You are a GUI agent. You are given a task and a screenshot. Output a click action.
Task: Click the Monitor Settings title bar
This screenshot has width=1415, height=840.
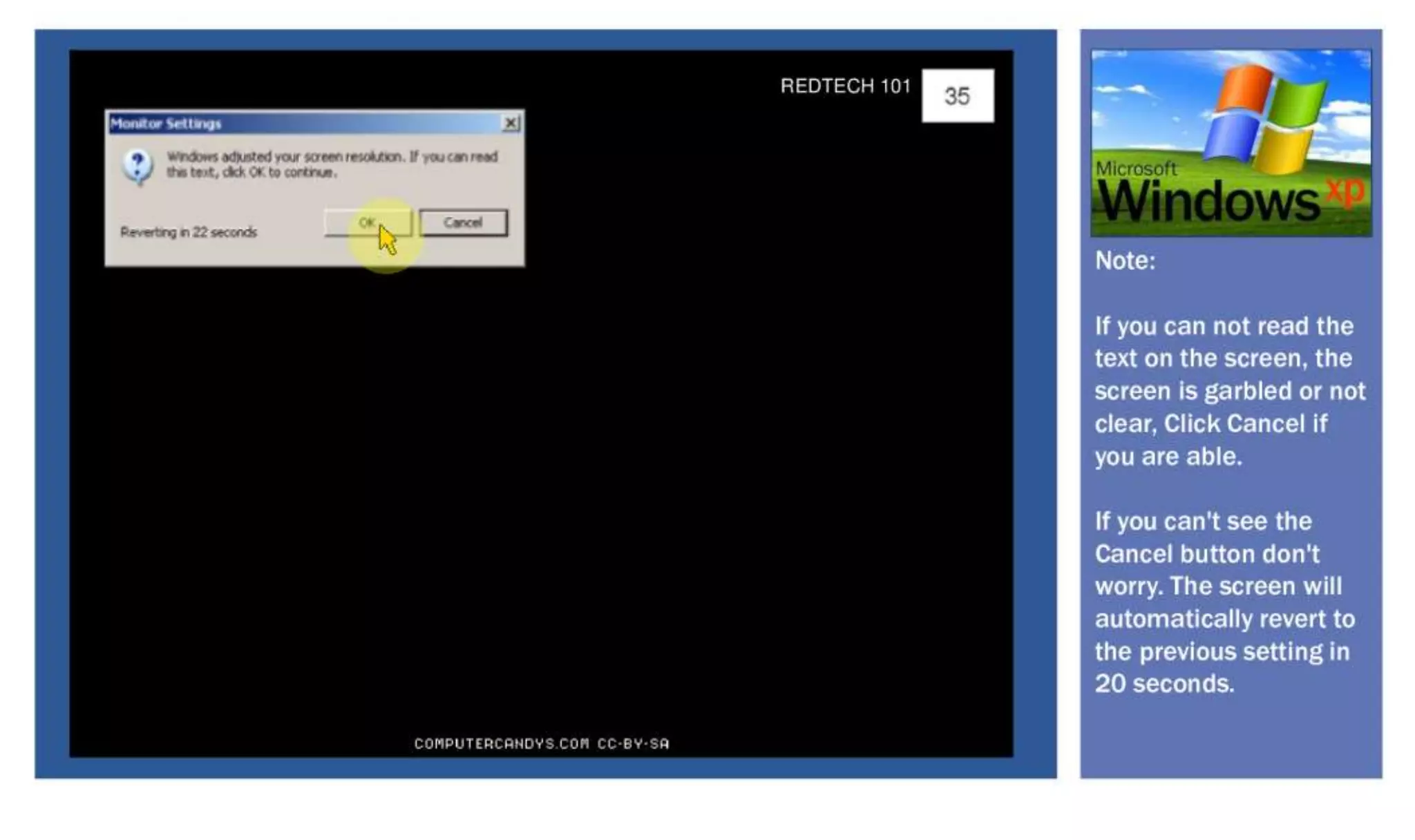(x=314, y=123)
